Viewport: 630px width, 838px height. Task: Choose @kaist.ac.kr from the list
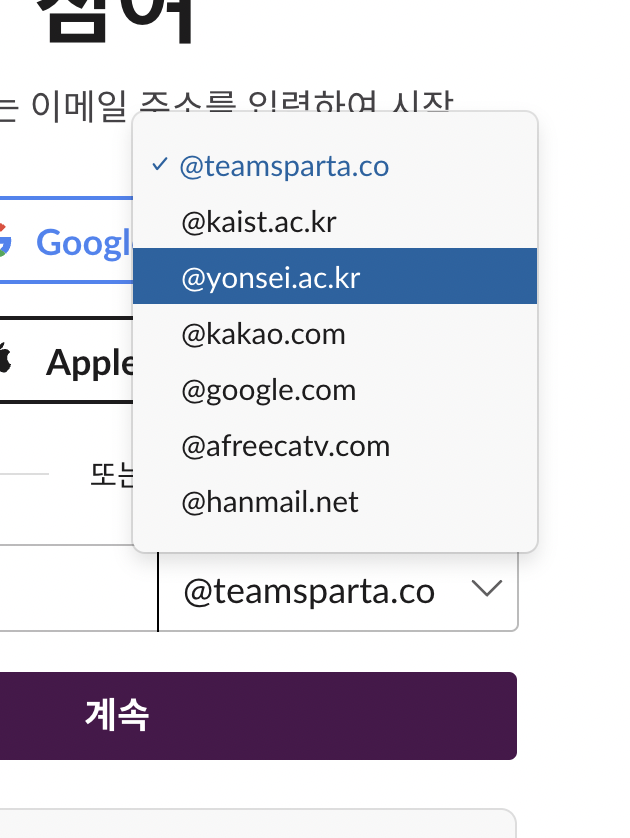coord(335,222)
